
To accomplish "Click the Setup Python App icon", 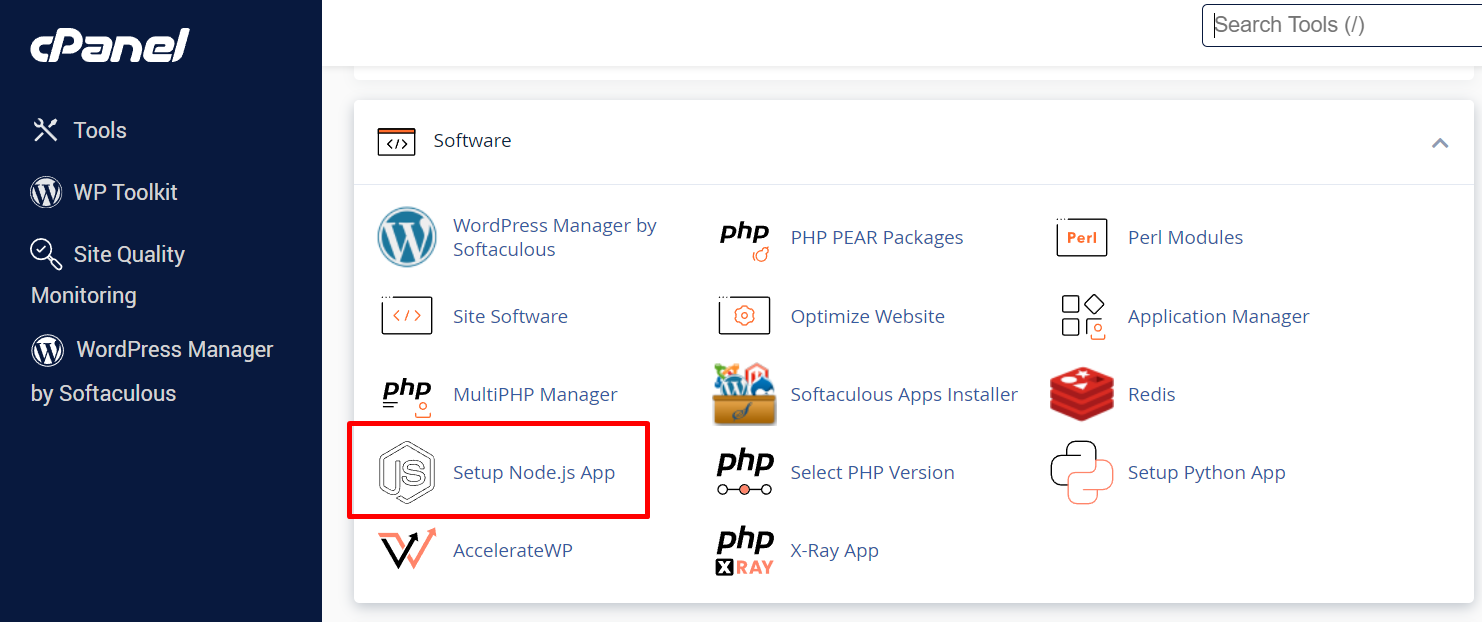I will [1081, 473].
